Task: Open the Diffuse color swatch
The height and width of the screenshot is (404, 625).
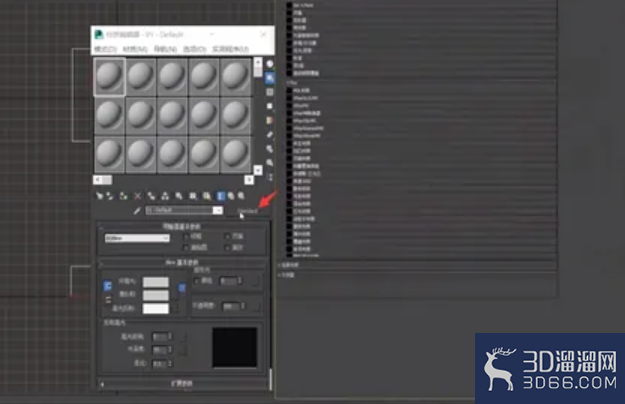Action: (x=156, y=295)
